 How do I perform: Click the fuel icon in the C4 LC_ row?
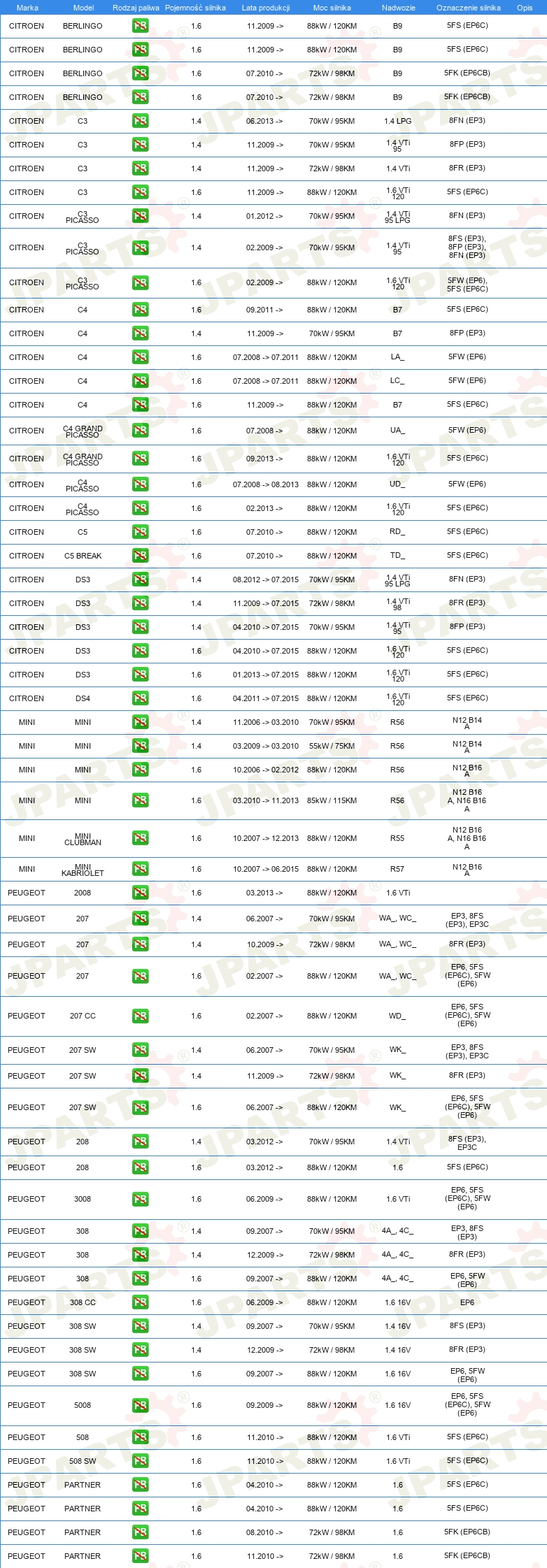click(x=140, y=381)
